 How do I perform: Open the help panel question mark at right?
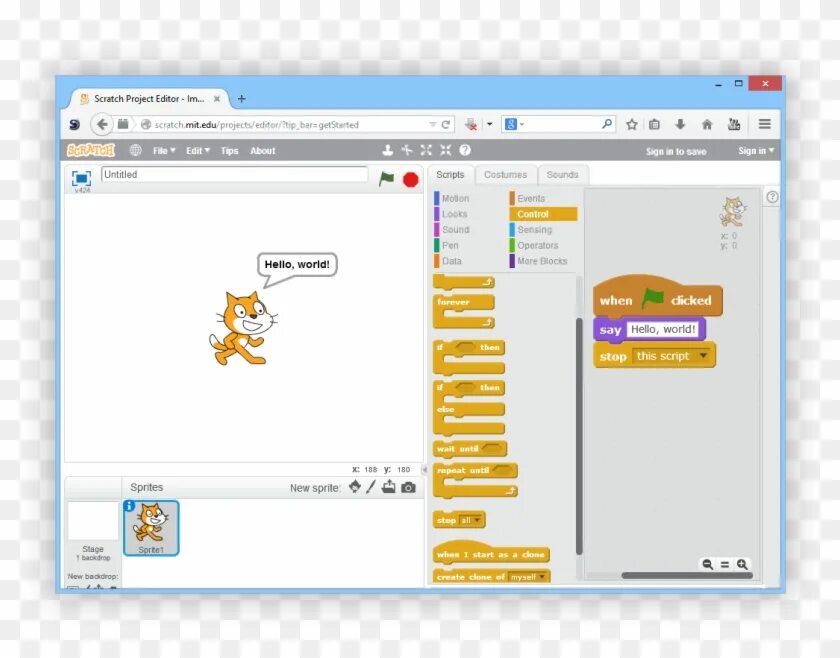click(772, 197)
